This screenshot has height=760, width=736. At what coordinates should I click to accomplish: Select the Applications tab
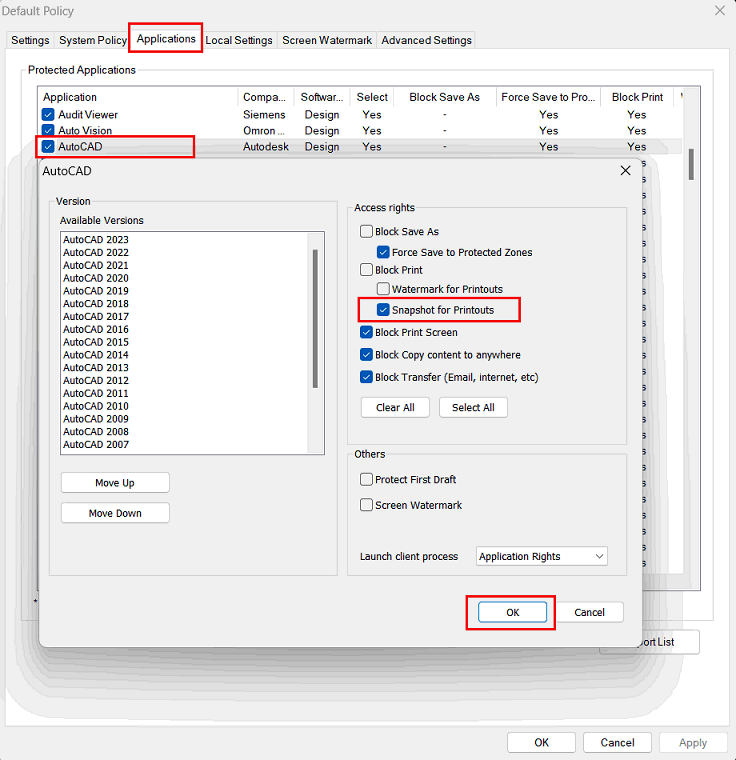[166, 39]
